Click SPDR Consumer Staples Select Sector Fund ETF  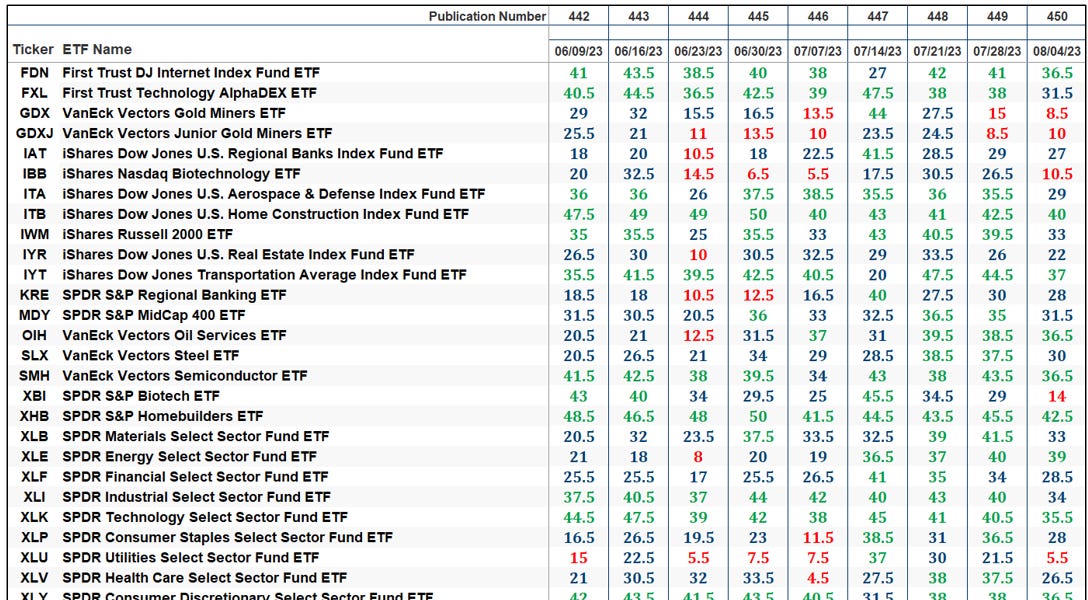[x=228, y=537]
